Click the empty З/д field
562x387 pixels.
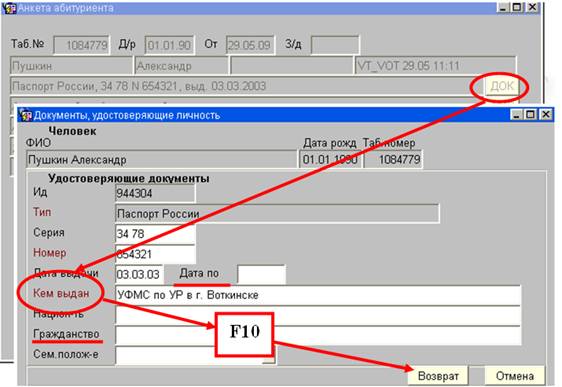point(335,45)
